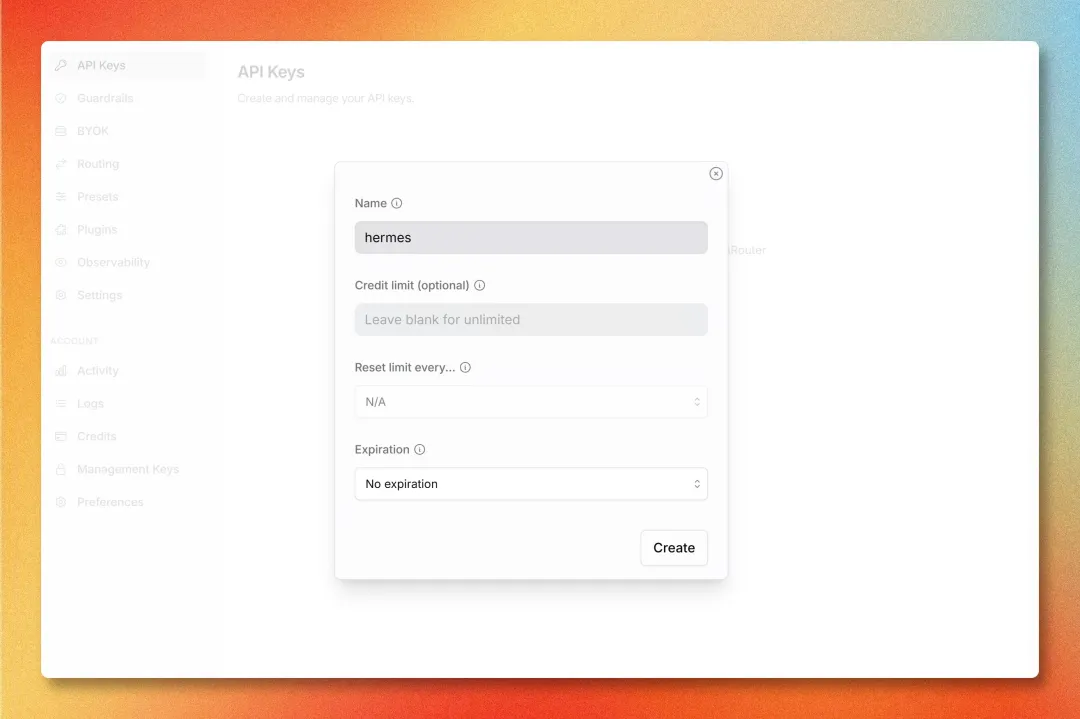The width and height of the screenshot is (1080, 719).
Task: Click the list icon beside Logs
Action: (x=61, y=404)
